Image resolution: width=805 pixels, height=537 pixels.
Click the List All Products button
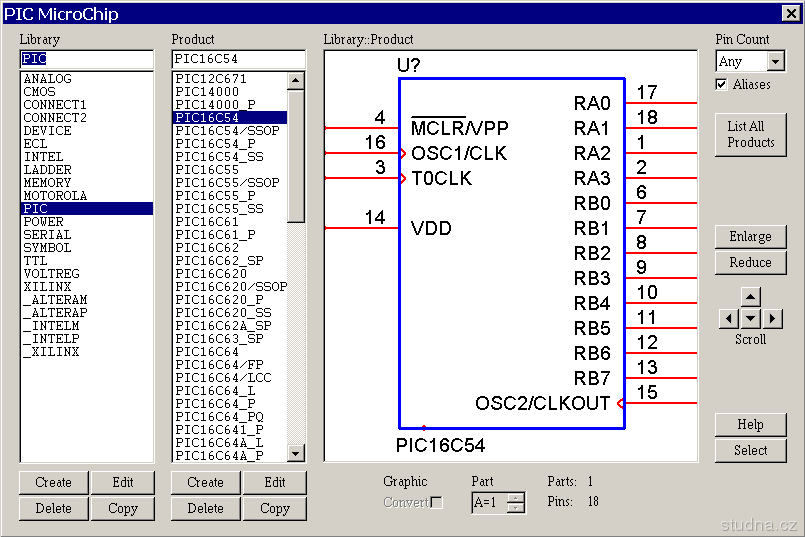pos(751,135)
